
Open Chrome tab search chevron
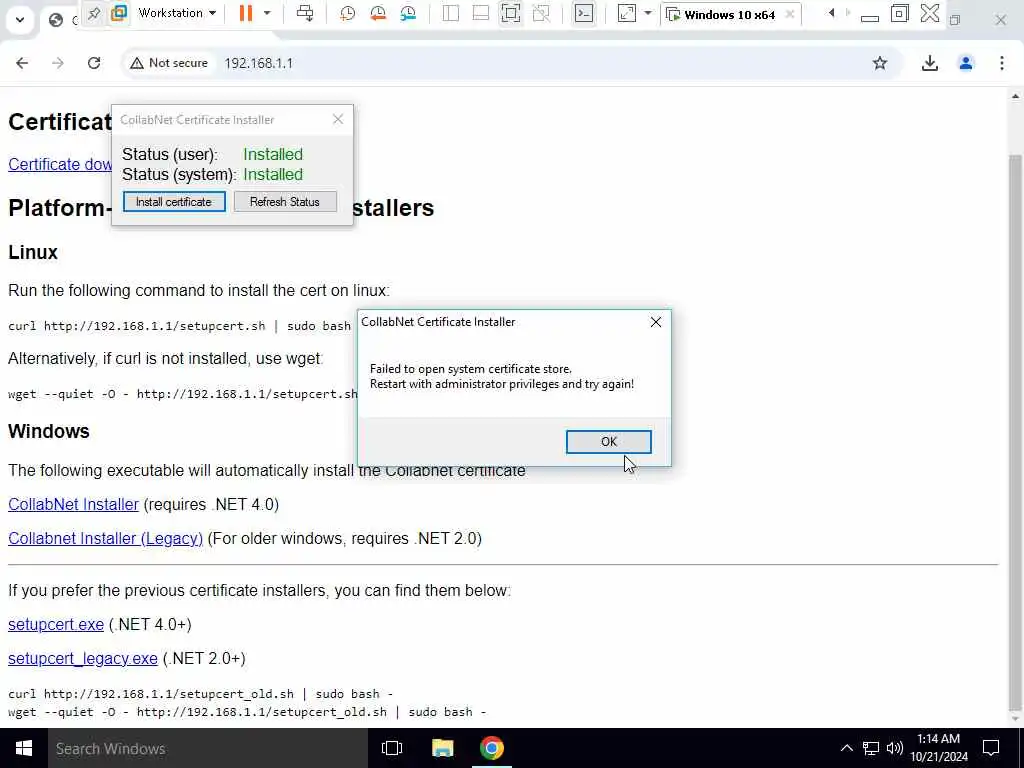tap(20, 20)
